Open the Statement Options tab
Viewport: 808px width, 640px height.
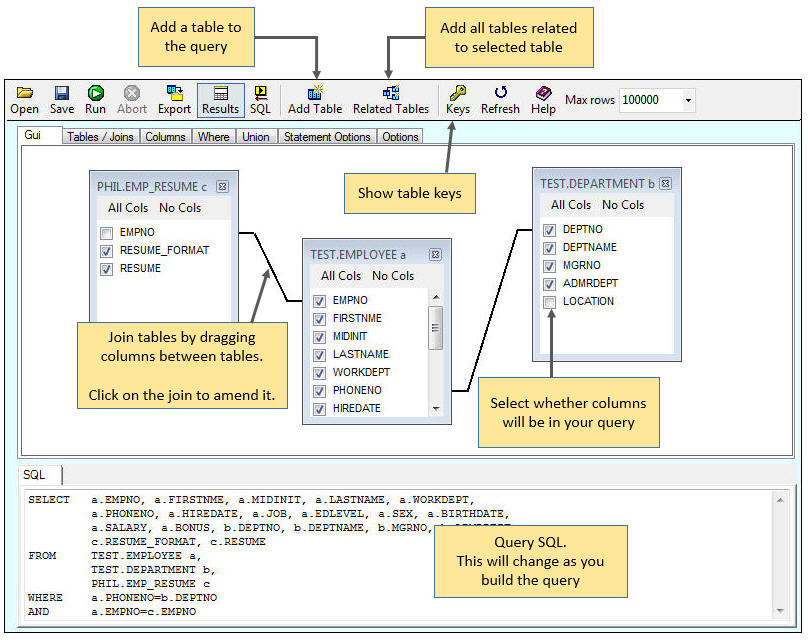pyautogui.click(x=327, y=137)
